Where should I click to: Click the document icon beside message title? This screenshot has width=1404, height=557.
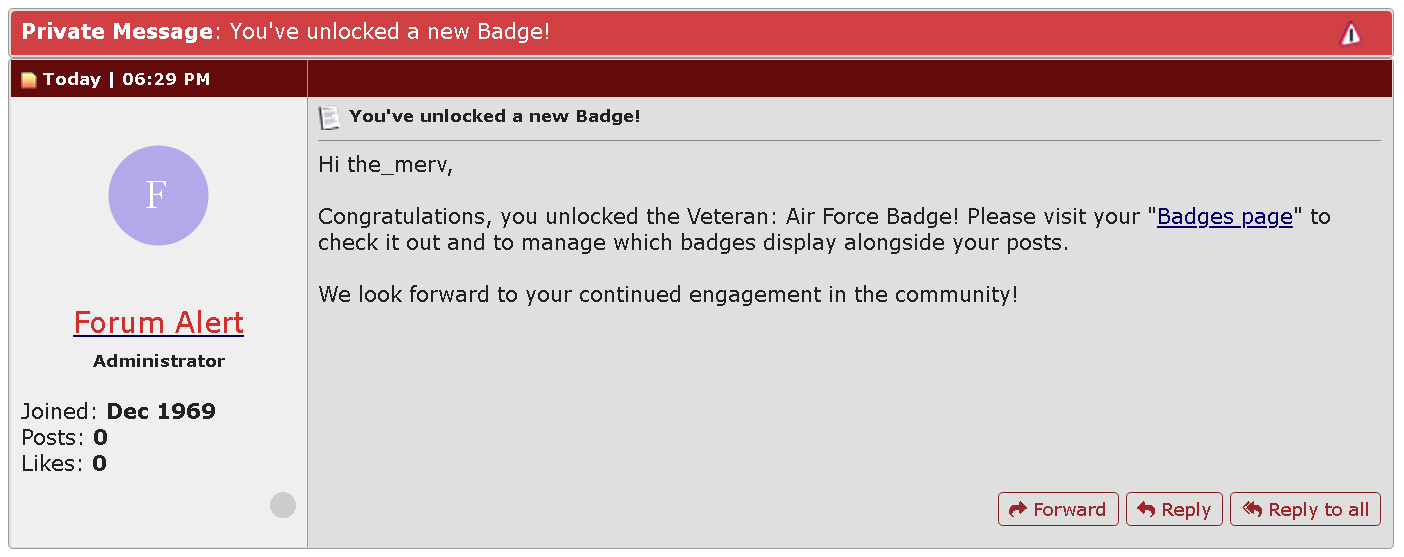point(329,117)
